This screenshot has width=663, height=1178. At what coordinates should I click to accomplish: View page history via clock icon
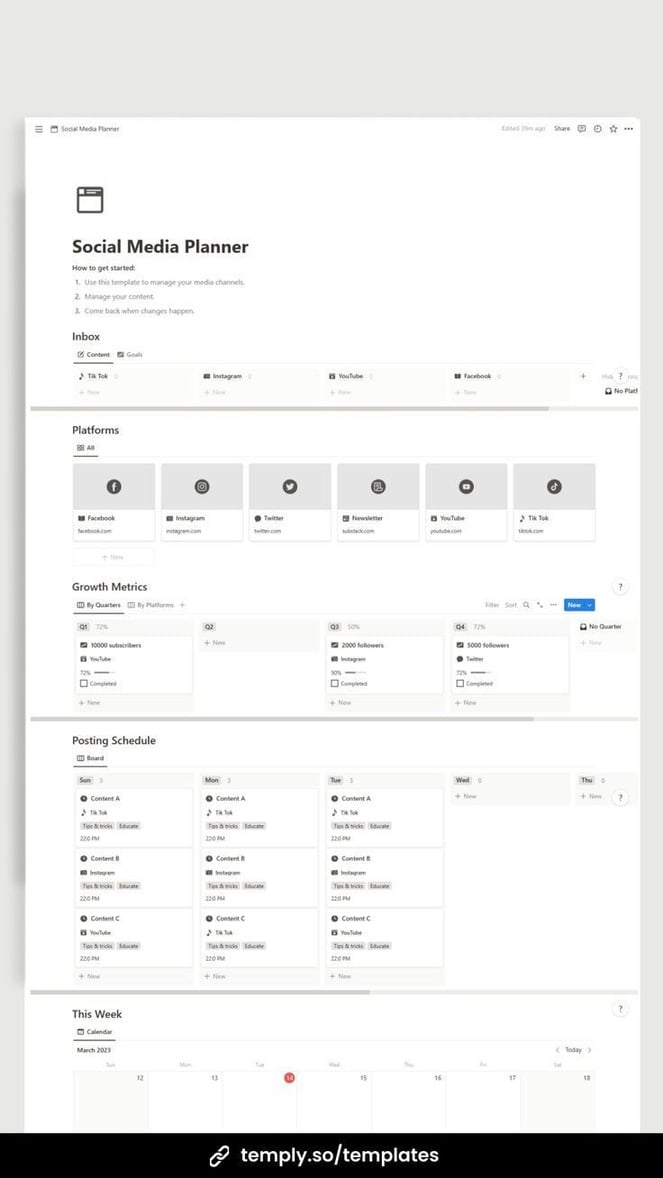point(597,129)
